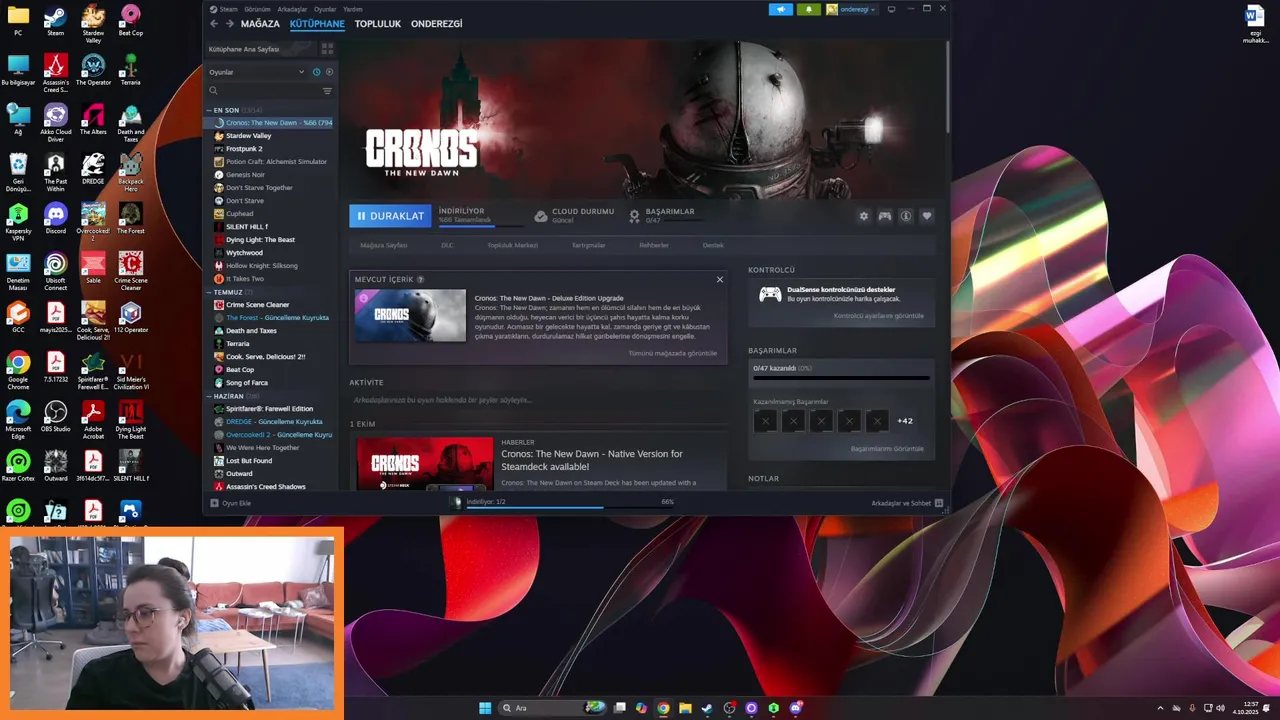Open controller layout gamepad icon
Image resolution: width=1280 pixels, height=720 pixels.
coord(885,216)
